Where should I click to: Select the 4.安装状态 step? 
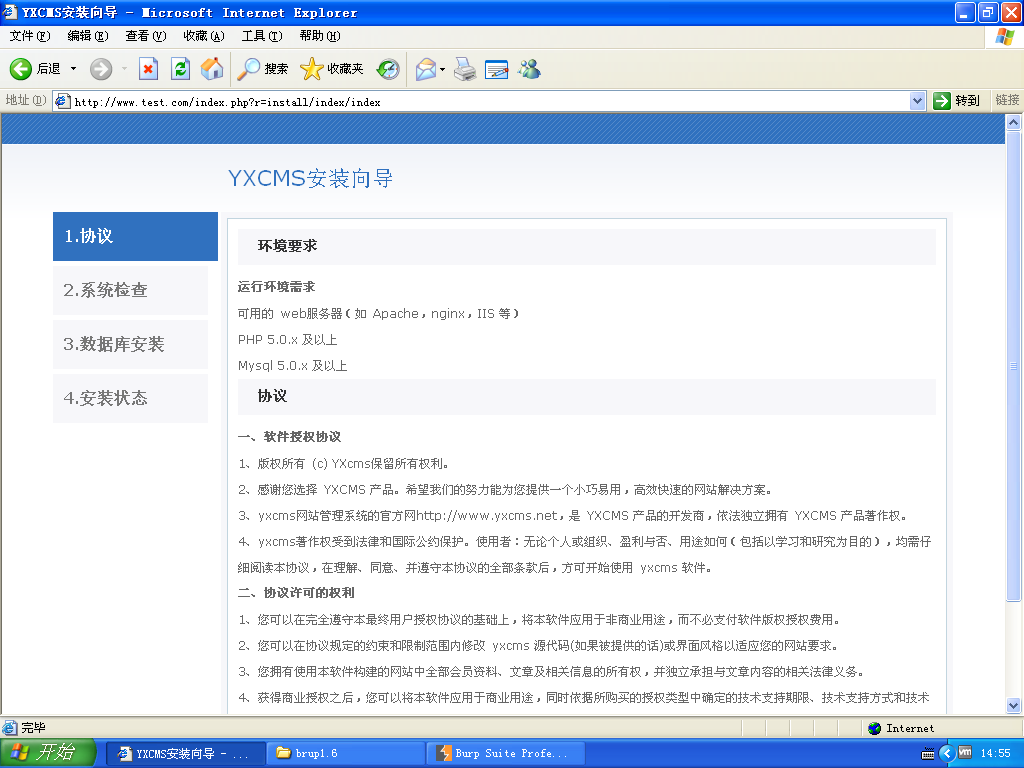point(131,398)
